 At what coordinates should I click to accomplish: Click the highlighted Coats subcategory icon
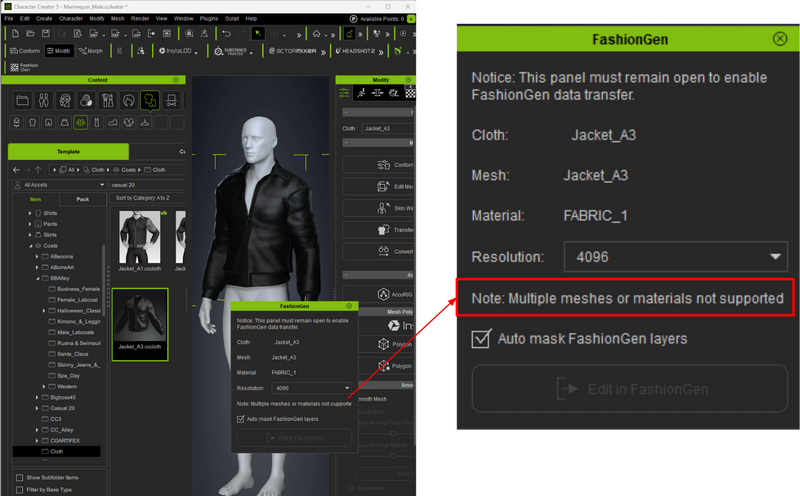[81, 122]
